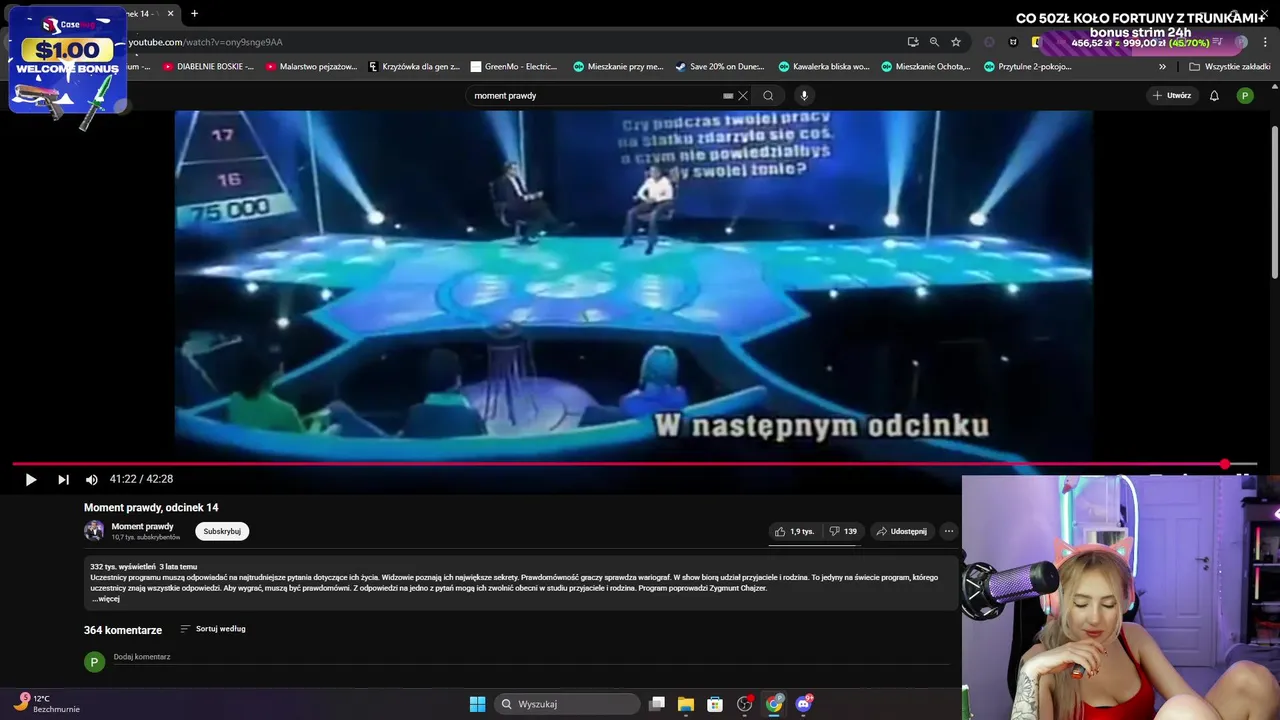Open the Moment prawdy channel avatar
The height and width of the screenshot is (720, 1280).
tap(94, 531)
